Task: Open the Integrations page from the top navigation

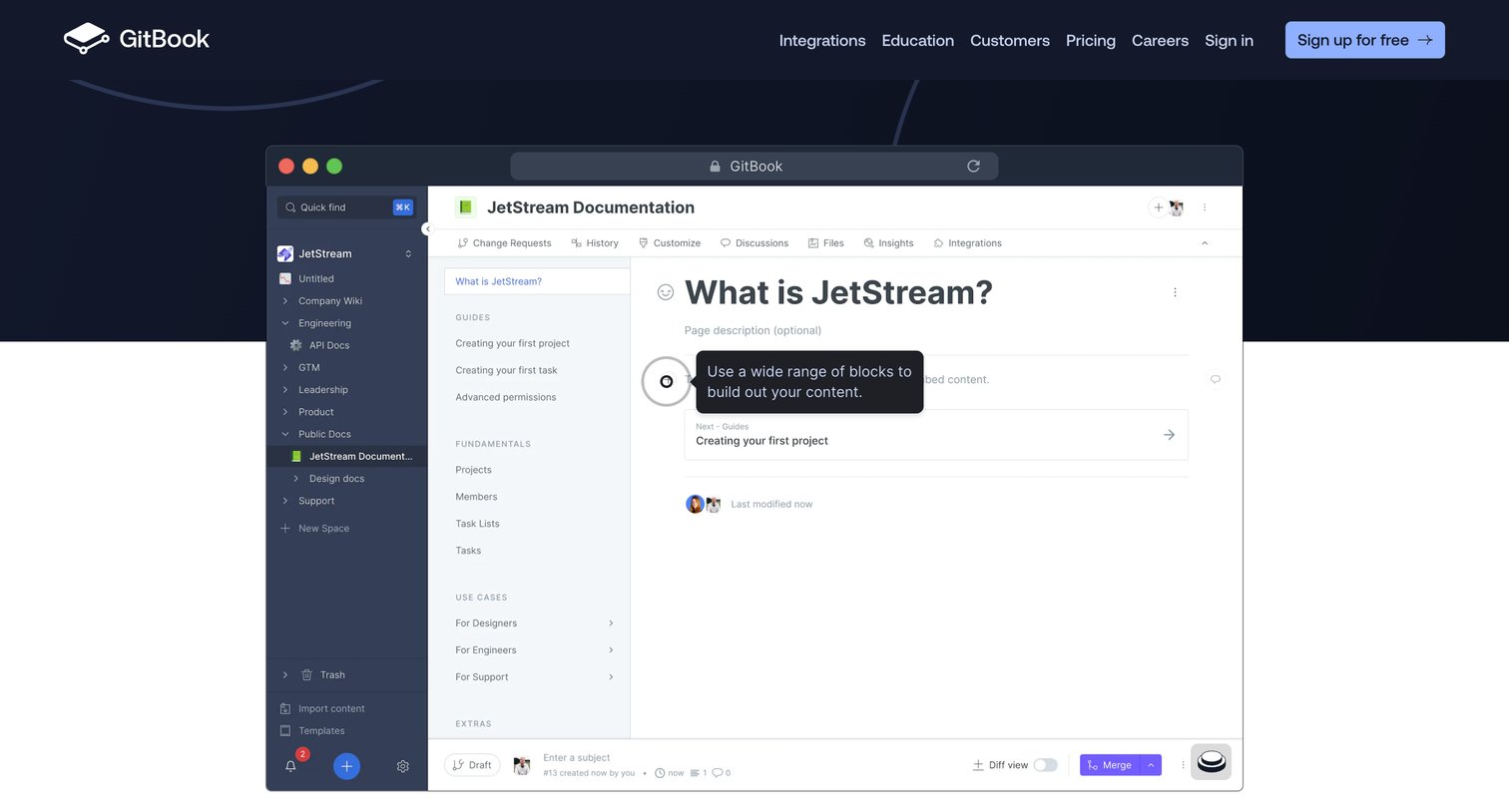Action: (x=822, y=40)
